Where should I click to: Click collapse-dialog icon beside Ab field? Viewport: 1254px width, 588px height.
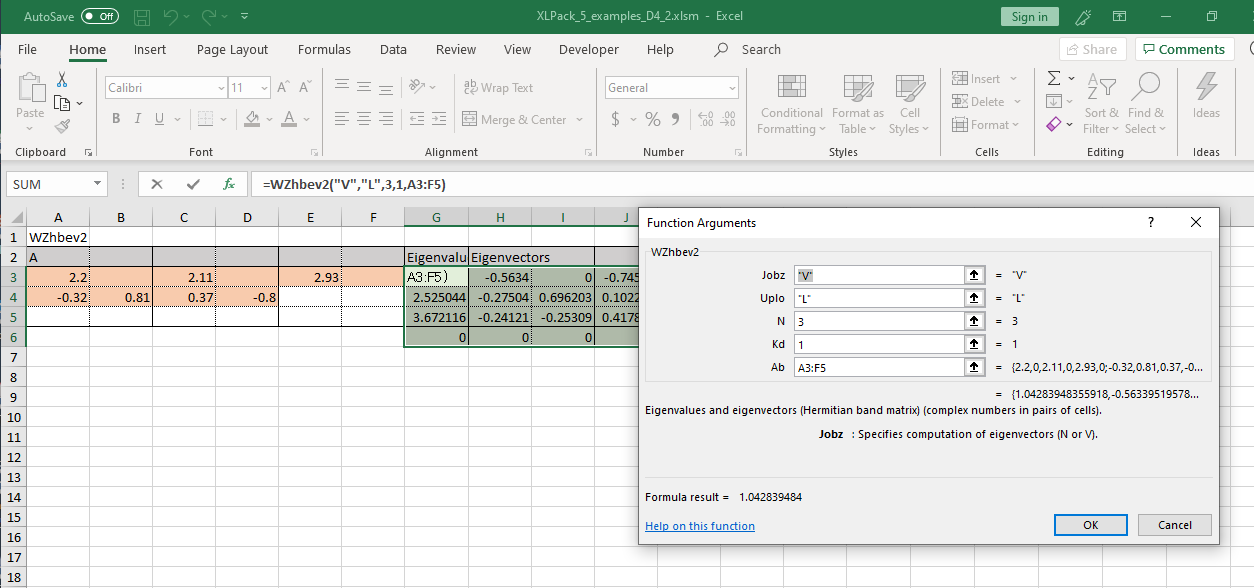point(972,367)
